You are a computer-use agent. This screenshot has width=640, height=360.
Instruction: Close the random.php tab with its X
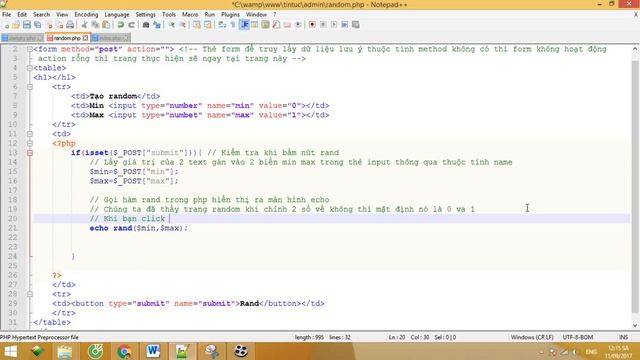(85, 38)
